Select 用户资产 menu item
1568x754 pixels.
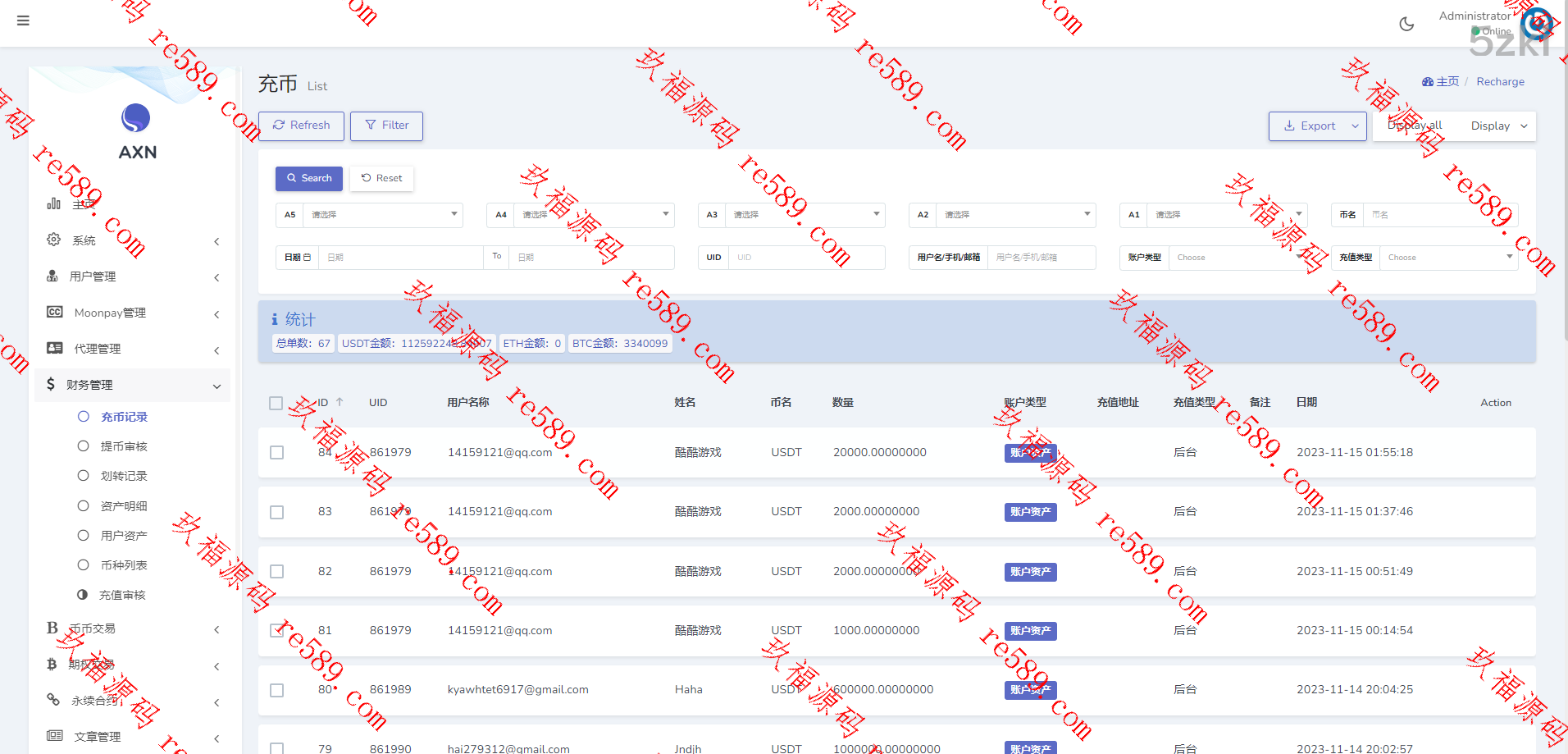124,536
